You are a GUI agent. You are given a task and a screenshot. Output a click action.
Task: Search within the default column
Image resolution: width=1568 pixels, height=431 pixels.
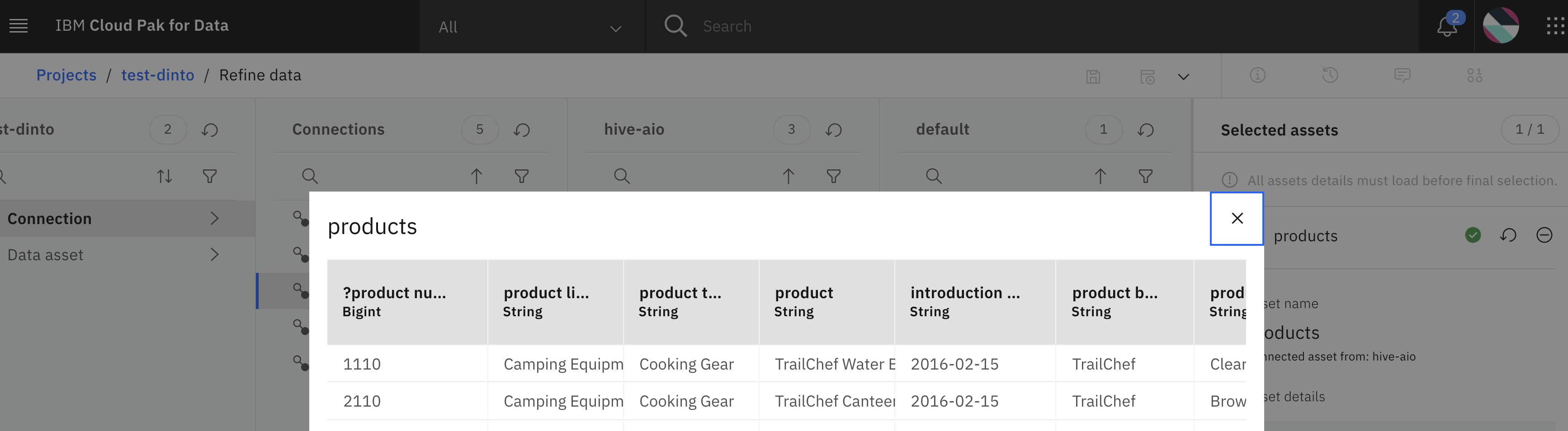(934, 176)
